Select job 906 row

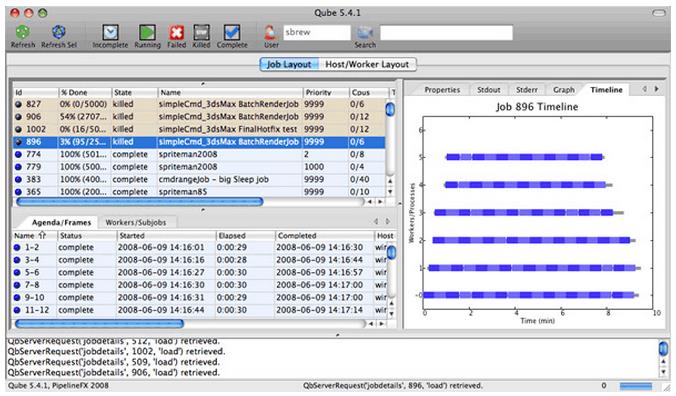(199, 117)
